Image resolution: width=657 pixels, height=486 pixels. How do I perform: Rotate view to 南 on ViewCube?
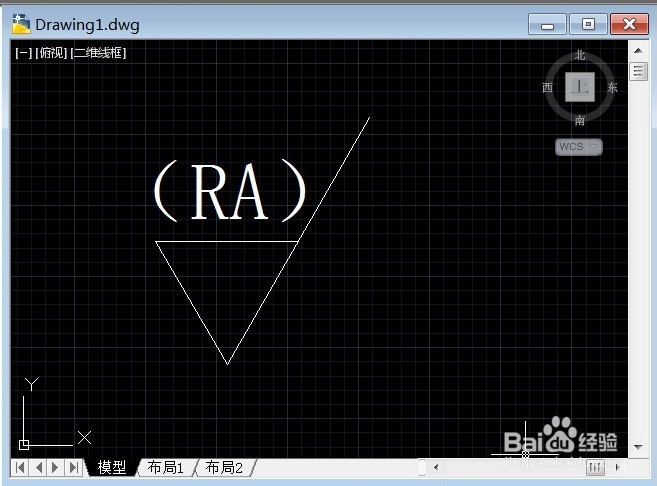pyautogui.click(x=579, y=121)
